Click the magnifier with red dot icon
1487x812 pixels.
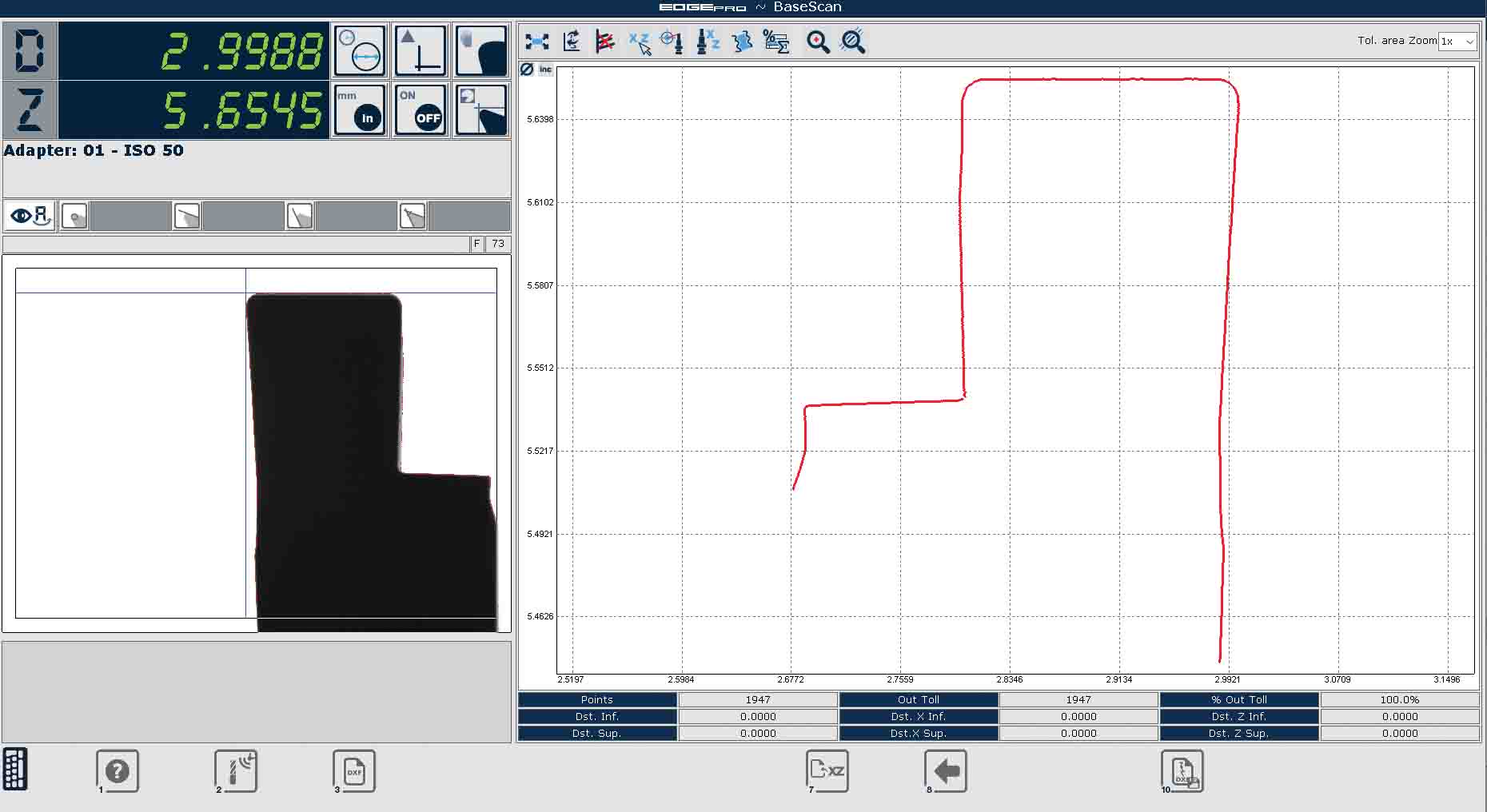817,42
